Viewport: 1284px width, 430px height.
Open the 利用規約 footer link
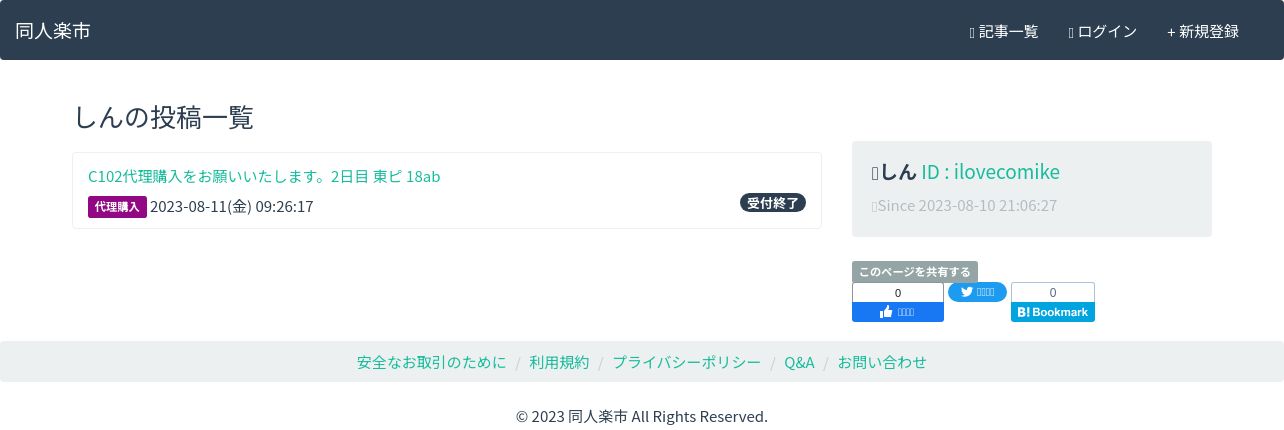[x=559, y=362]
